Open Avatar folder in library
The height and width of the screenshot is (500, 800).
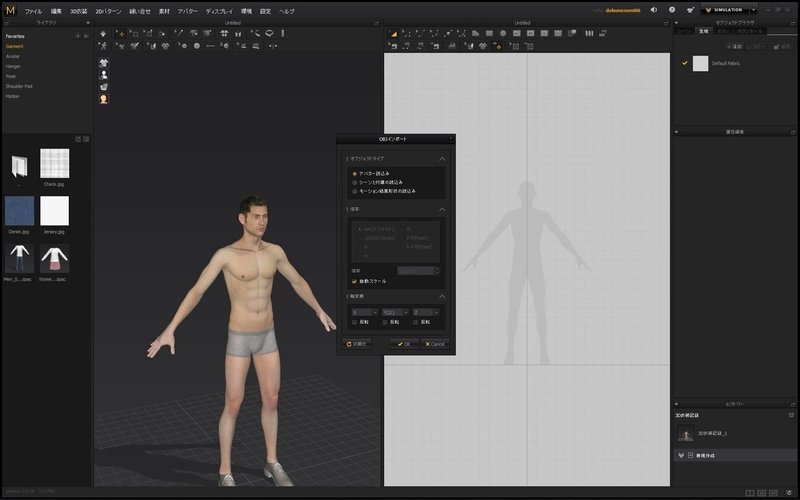pyautogui.click(x=13, y=57)
